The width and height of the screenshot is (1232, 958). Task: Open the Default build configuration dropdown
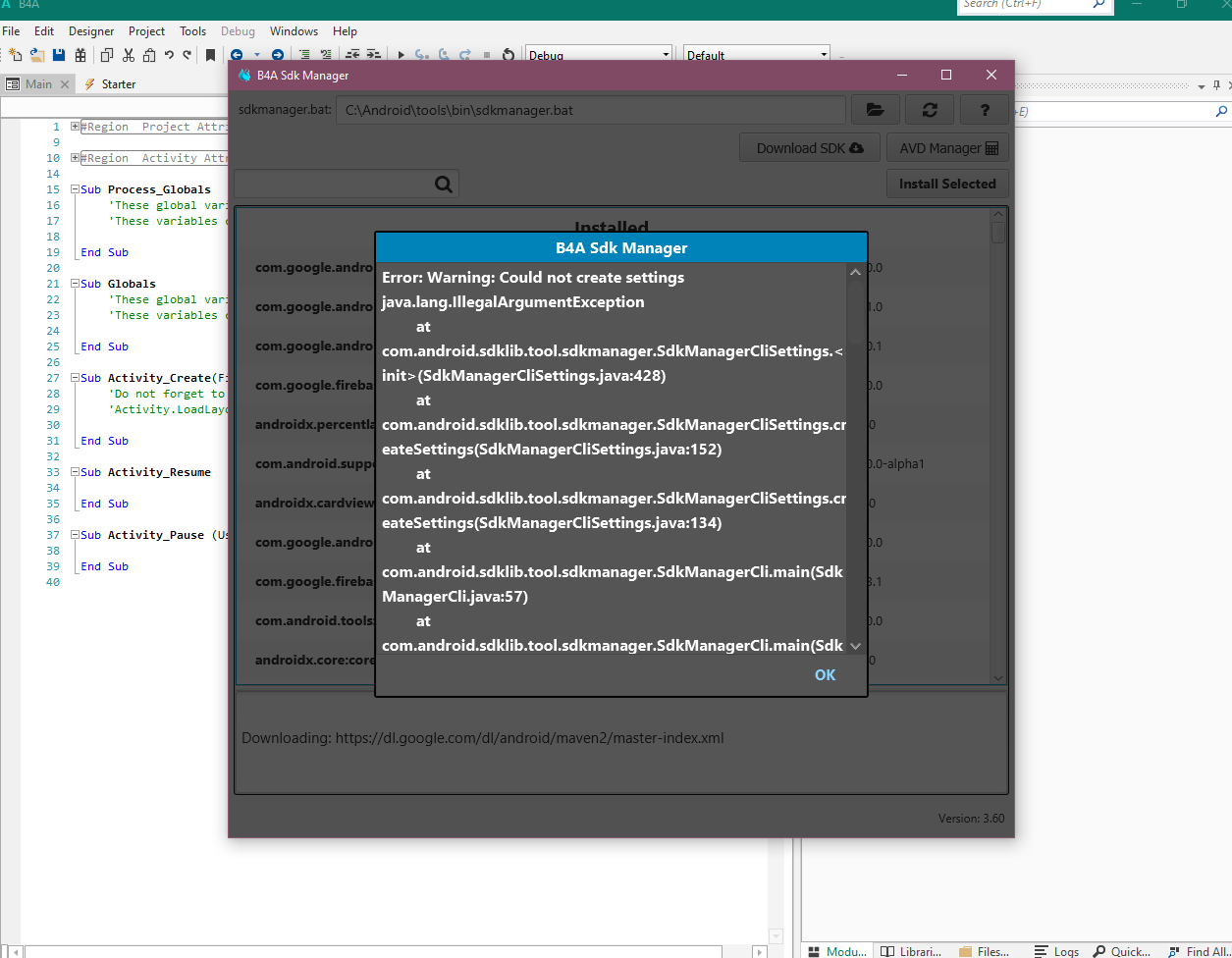coord(756,55)
